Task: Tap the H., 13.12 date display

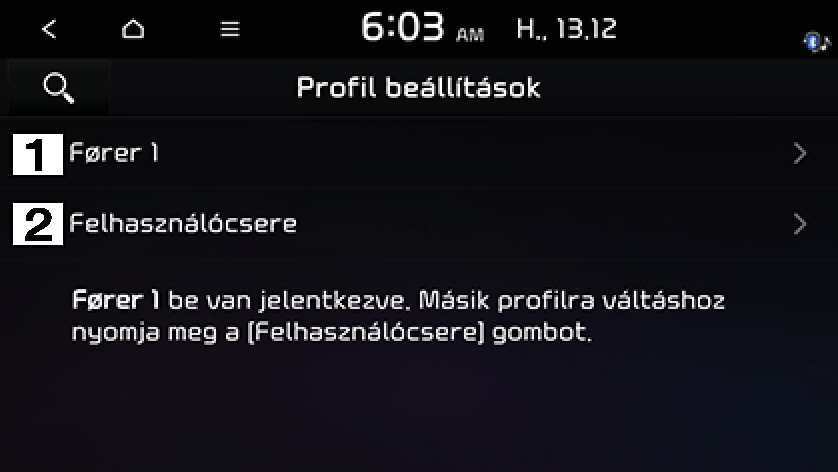Action: [x=567, y=28]
